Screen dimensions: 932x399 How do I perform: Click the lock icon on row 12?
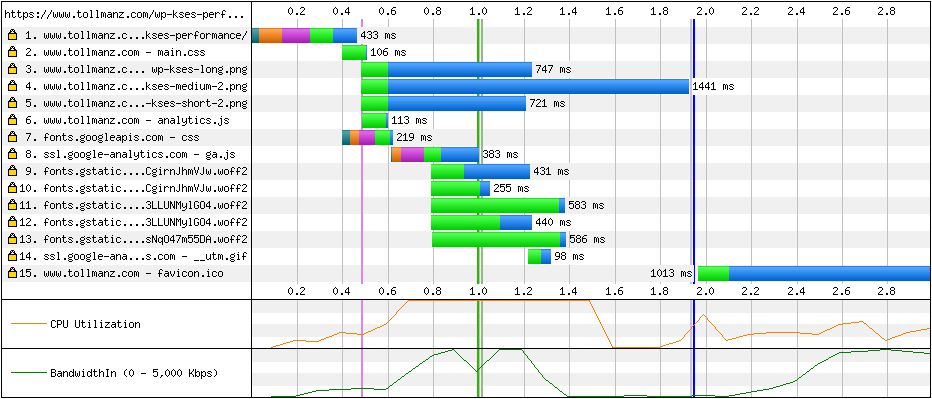11,222
